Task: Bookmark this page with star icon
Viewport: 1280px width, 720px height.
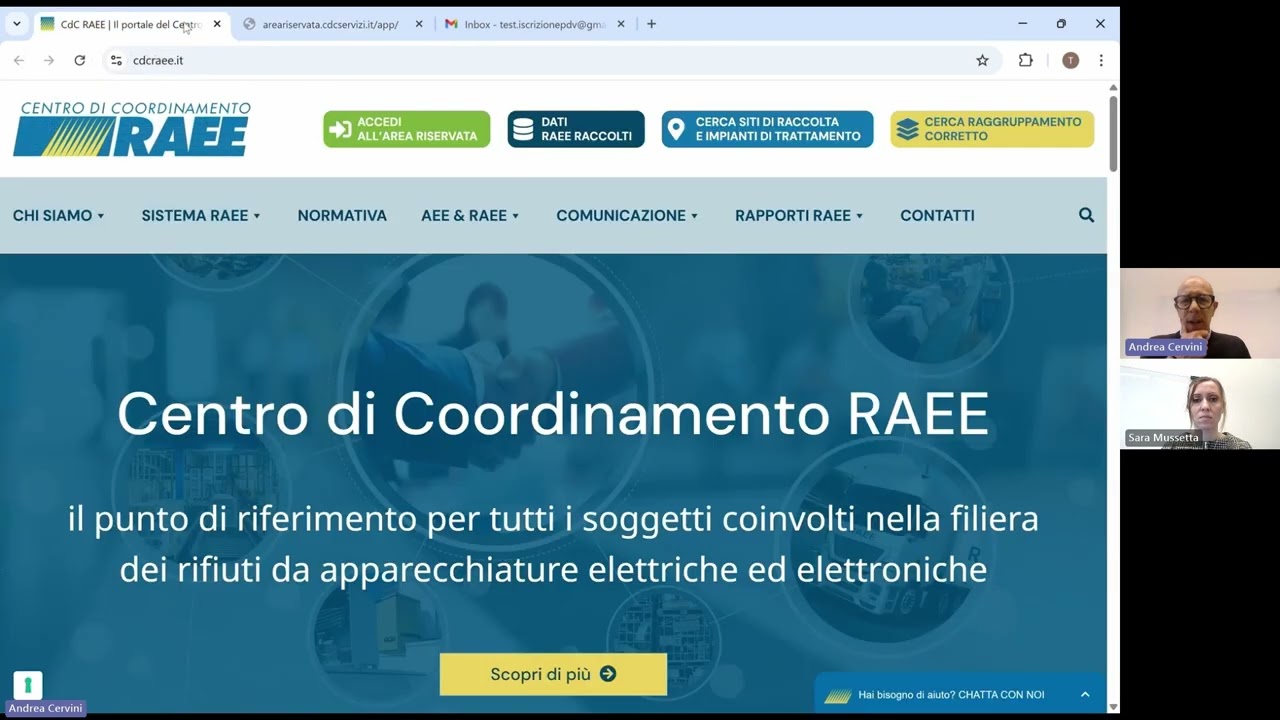Action: [982, 60]
